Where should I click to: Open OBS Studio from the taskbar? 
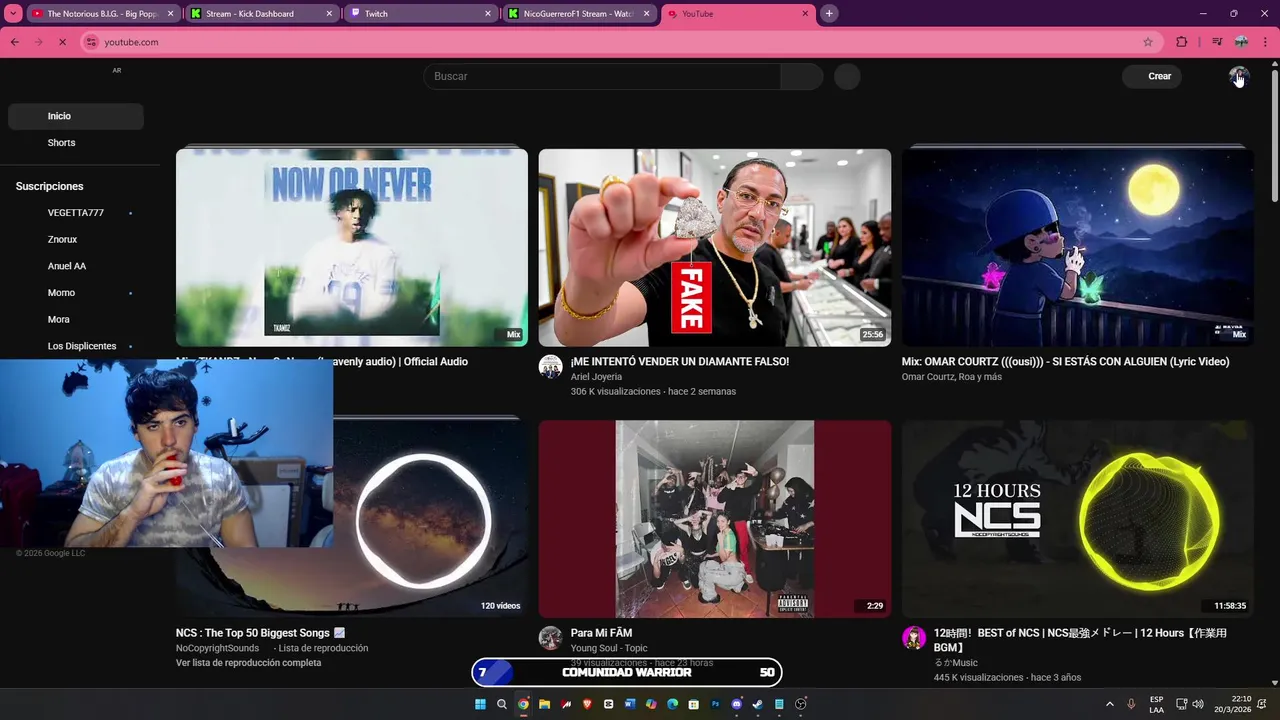pos(800,704)
